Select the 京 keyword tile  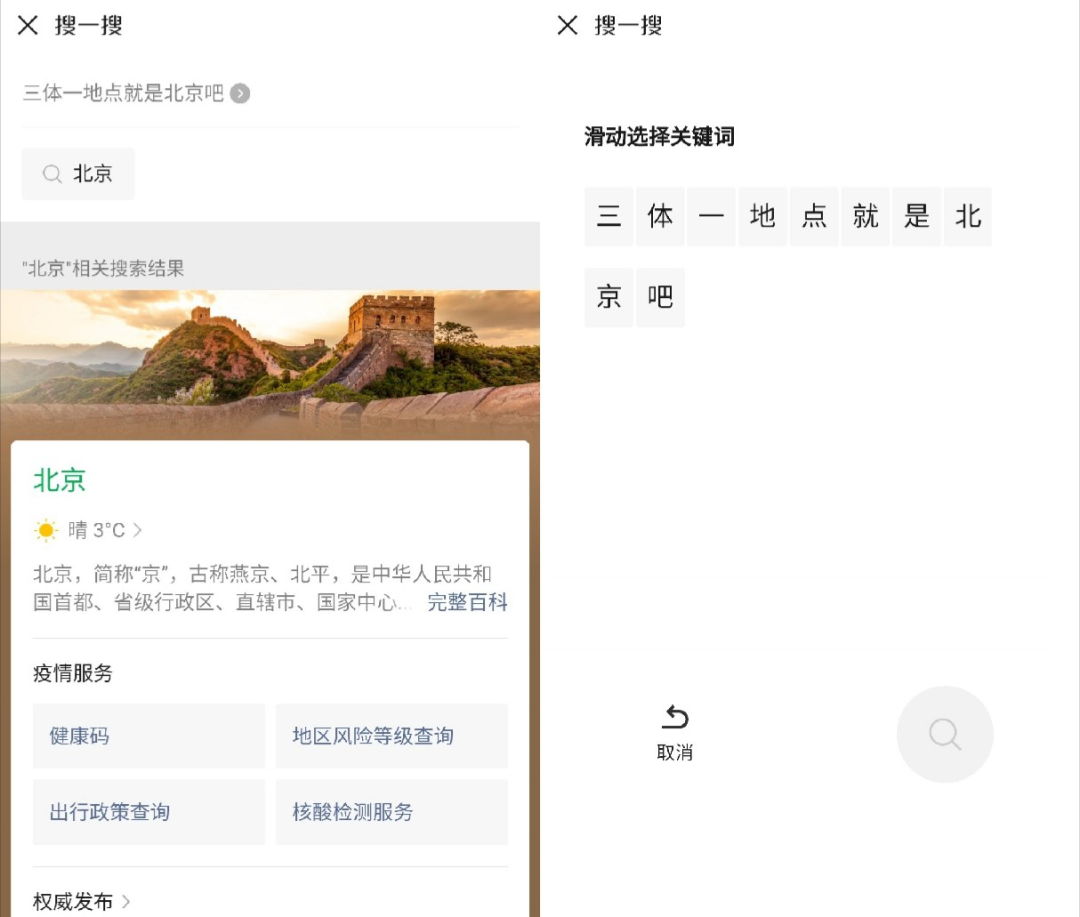(x=609, y=297)
